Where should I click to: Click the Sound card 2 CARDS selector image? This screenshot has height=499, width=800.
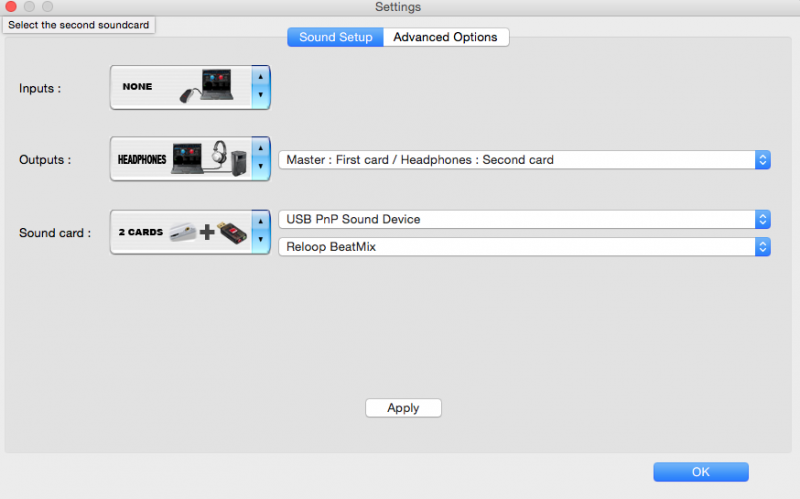click(182, 232)
